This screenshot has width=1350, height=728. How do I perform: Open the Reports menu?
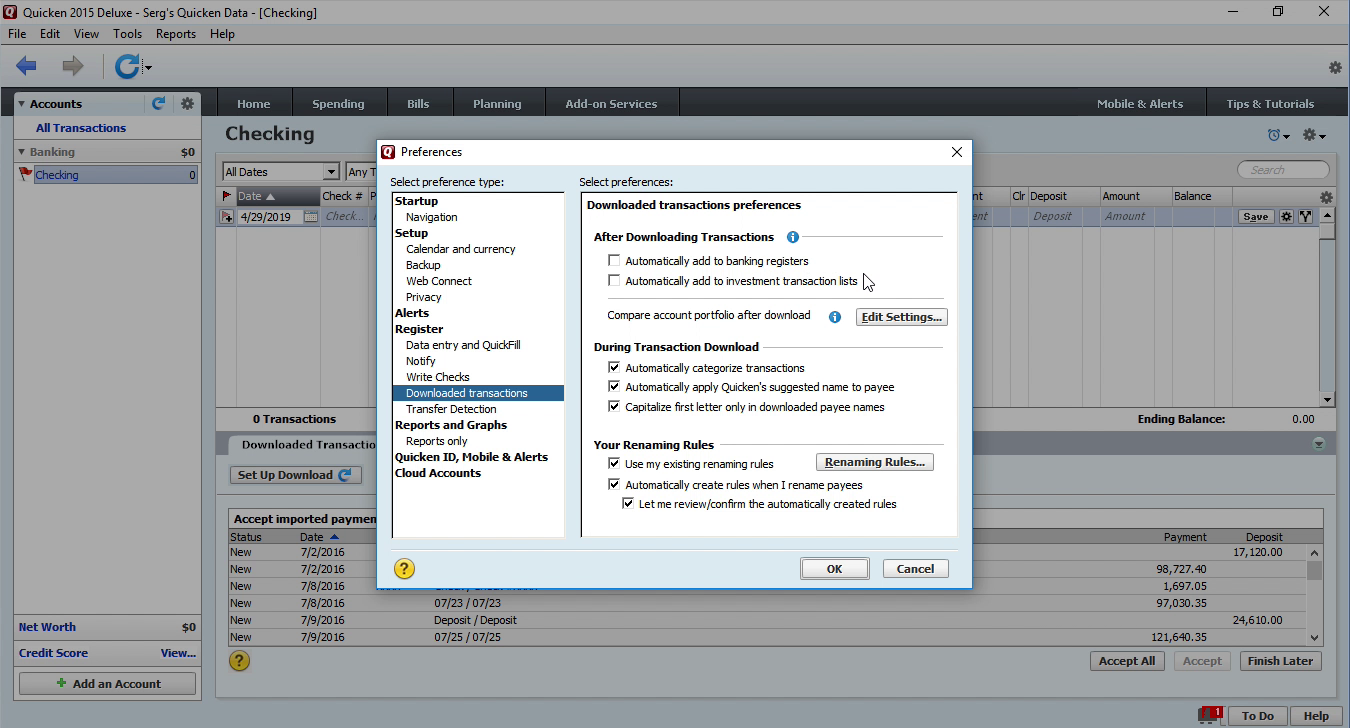[176, 34]
